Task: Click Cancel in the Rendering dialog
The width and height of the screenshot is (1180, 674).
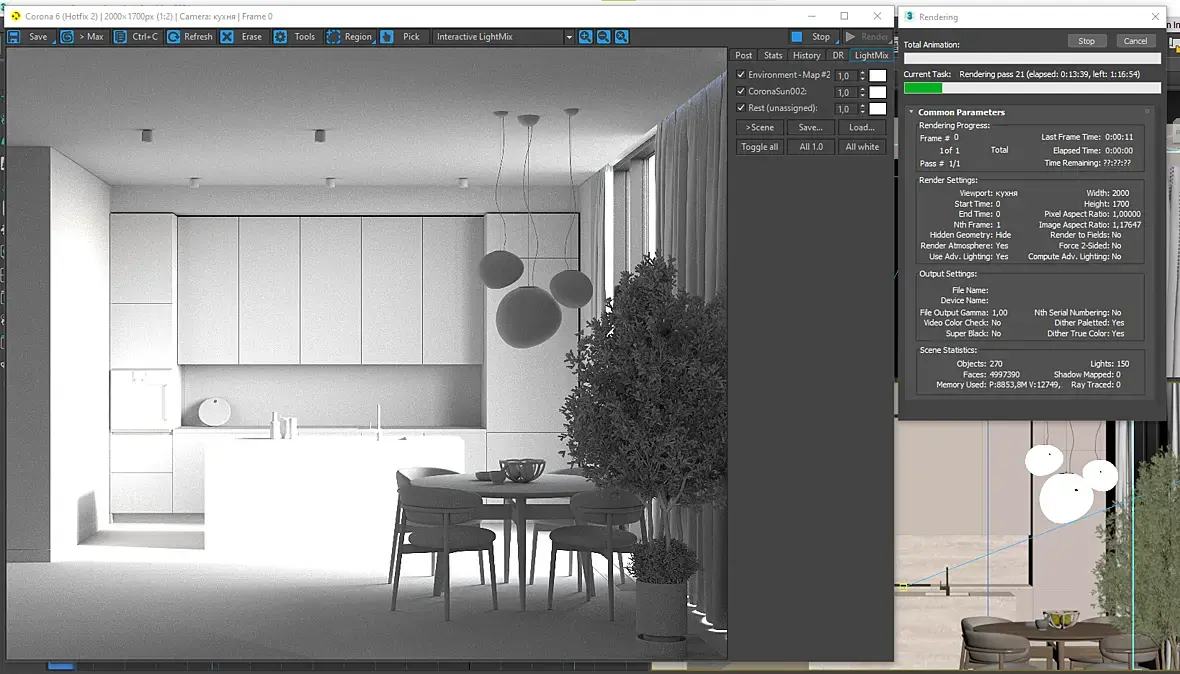Action: (1135, 41)
